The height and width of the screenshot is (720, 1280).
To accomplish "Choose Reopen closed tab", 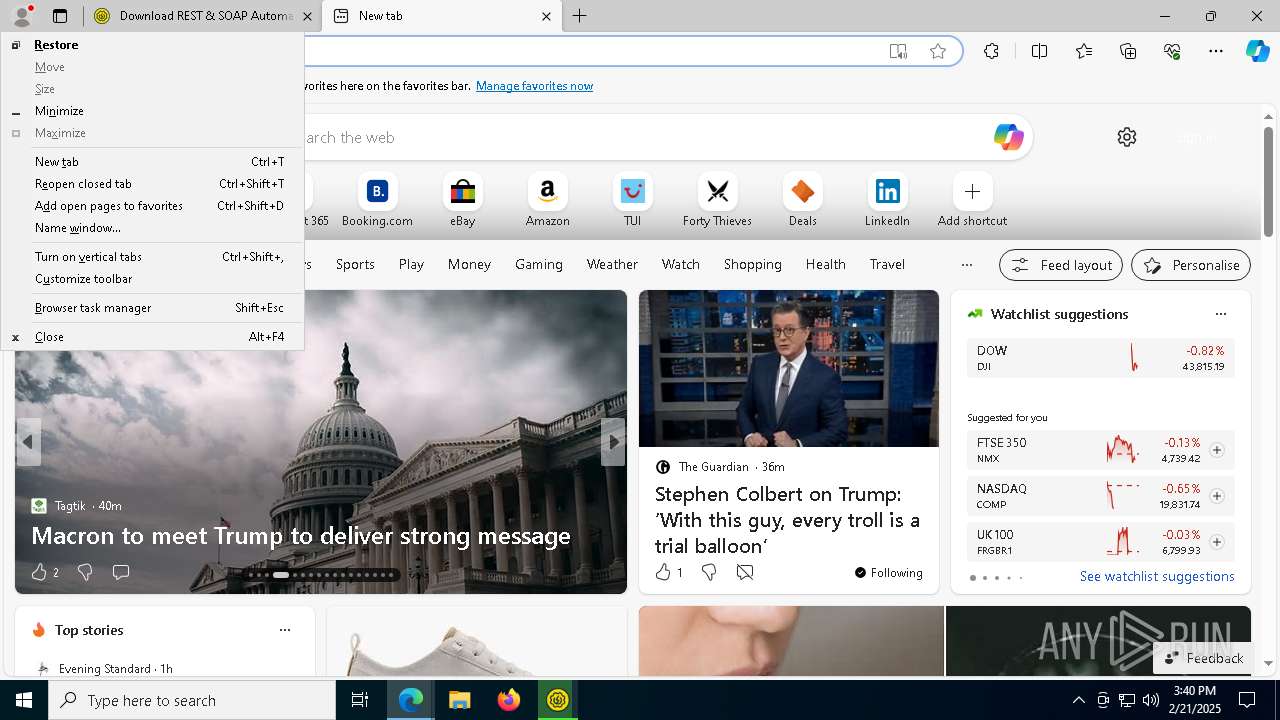I will point(153,184).
